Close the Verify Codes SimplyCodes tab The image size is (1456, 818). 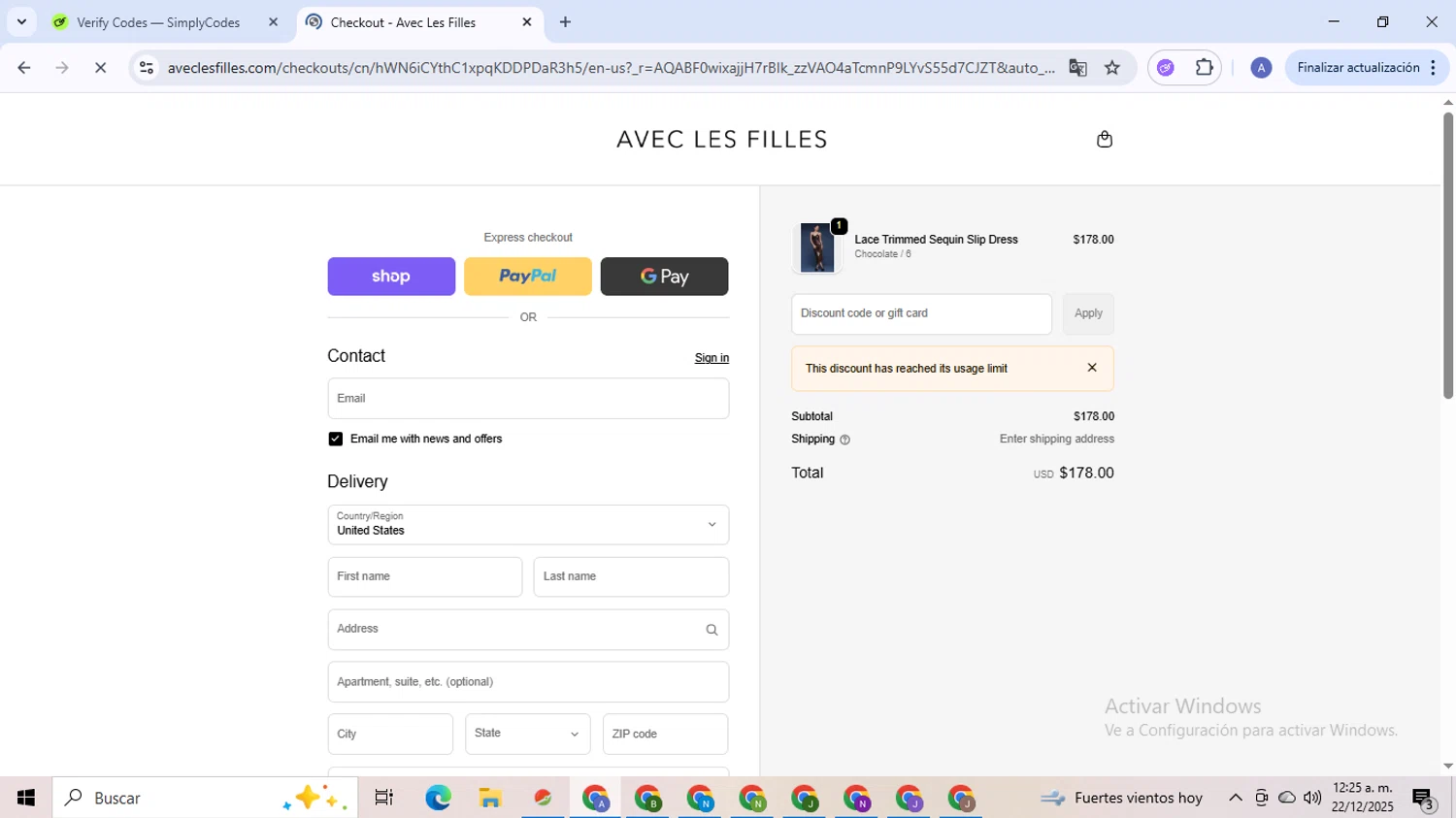tap(273, 22)
